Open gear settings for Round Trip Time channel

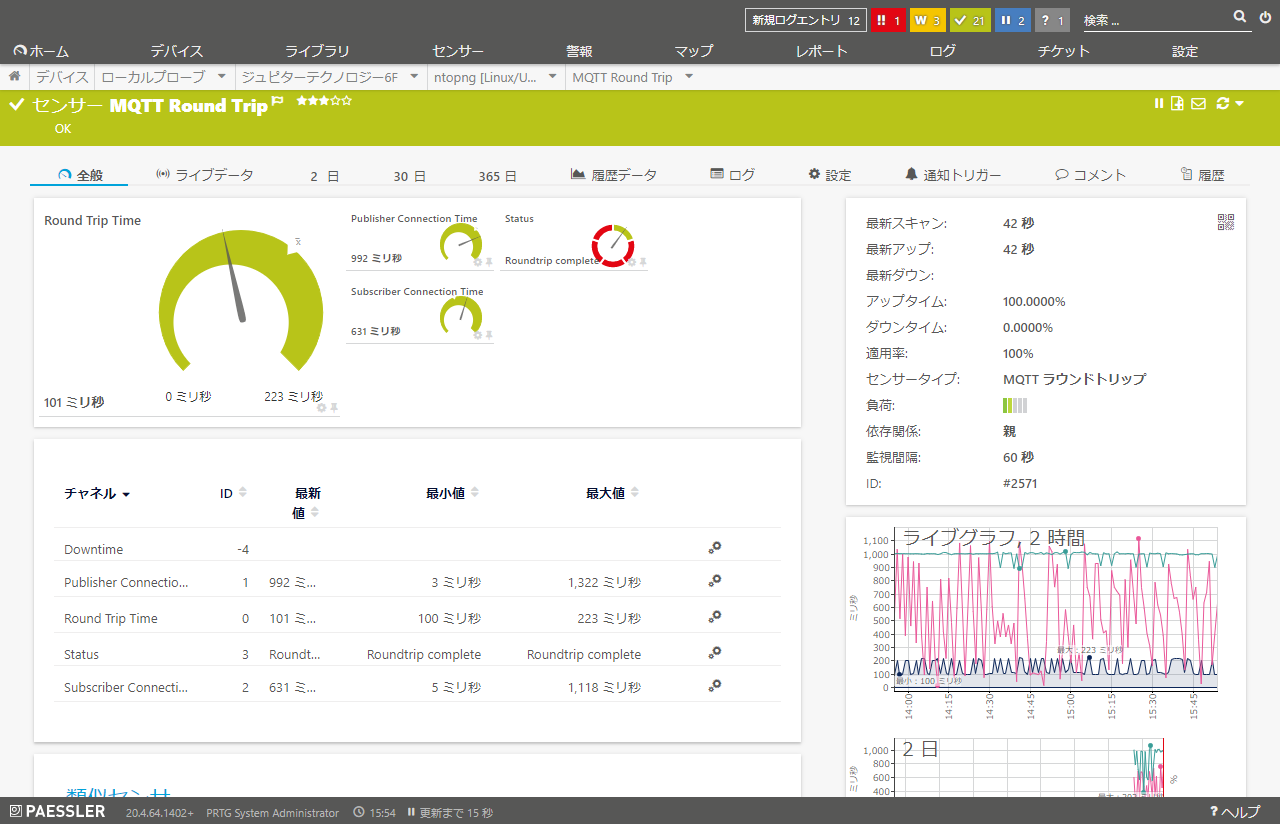715,616
